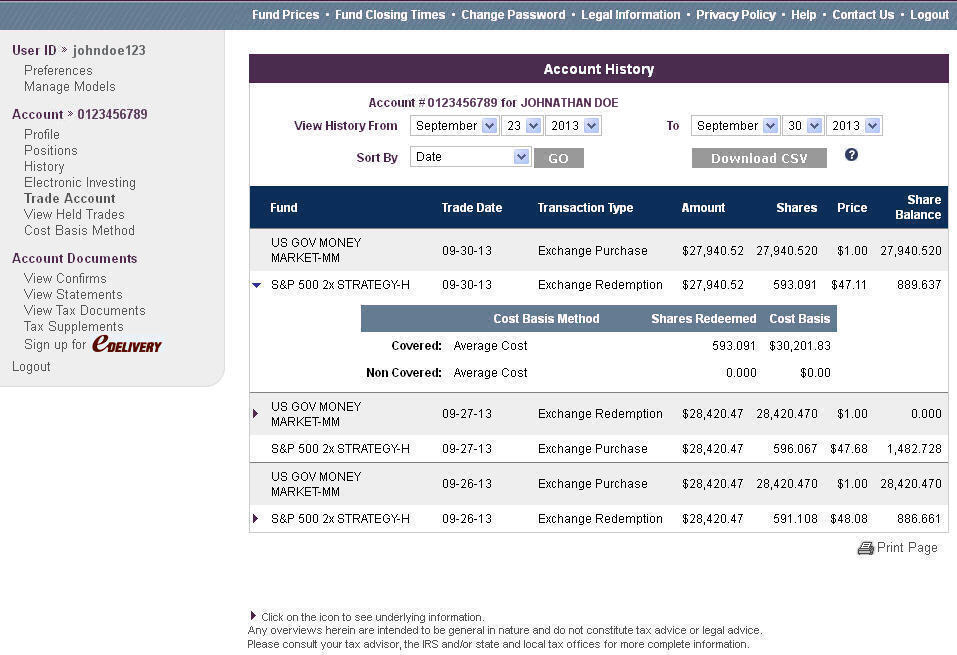Open the Privacy Policy link
Screen dimensions: 957x655
click(x=735, y=15)
